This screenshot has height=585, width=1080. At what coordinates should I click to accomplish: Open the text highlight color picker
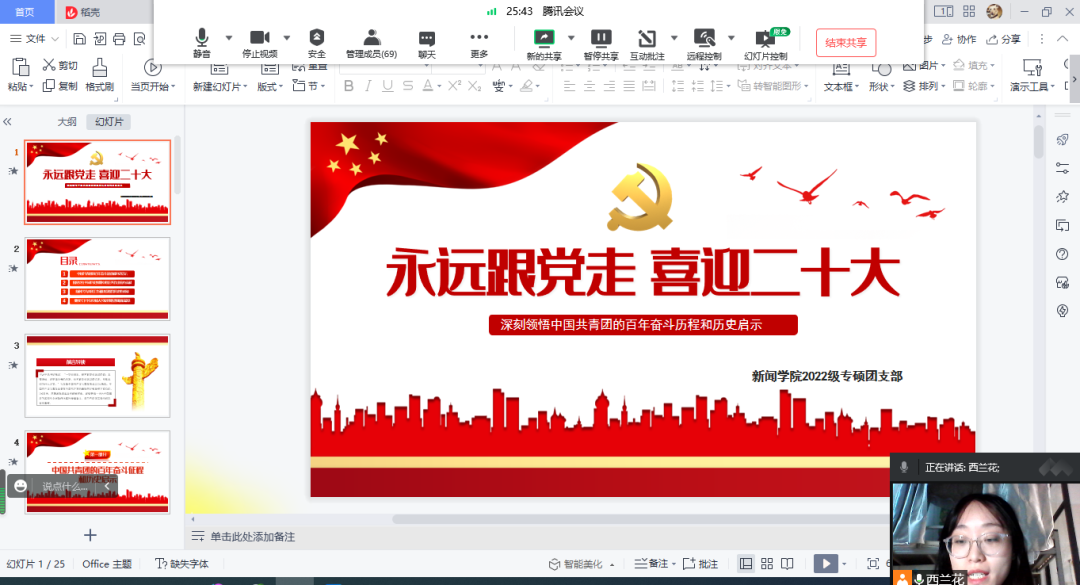529,86
